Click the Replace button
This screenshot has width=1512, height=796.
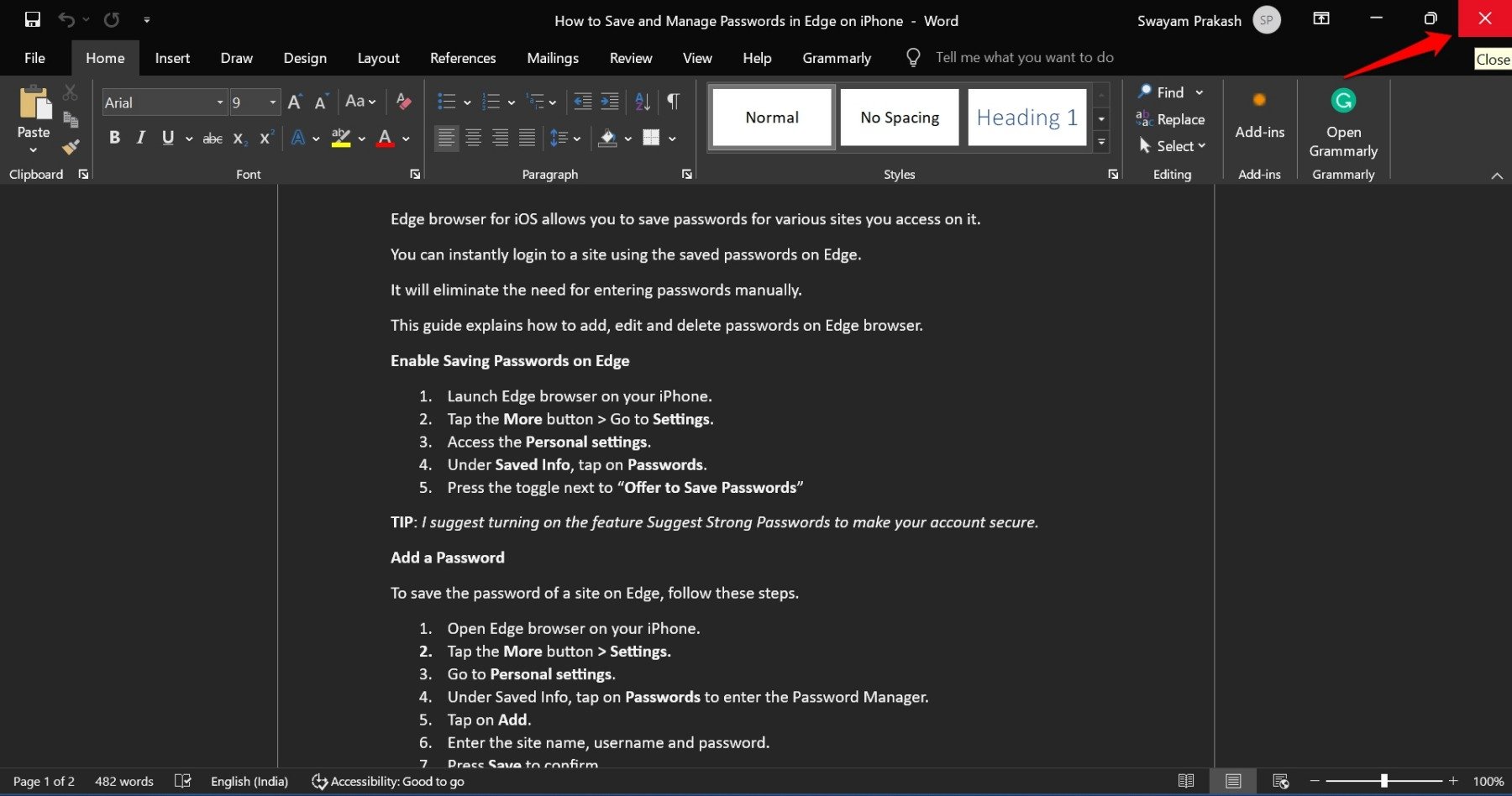[x=1171, y=119]
